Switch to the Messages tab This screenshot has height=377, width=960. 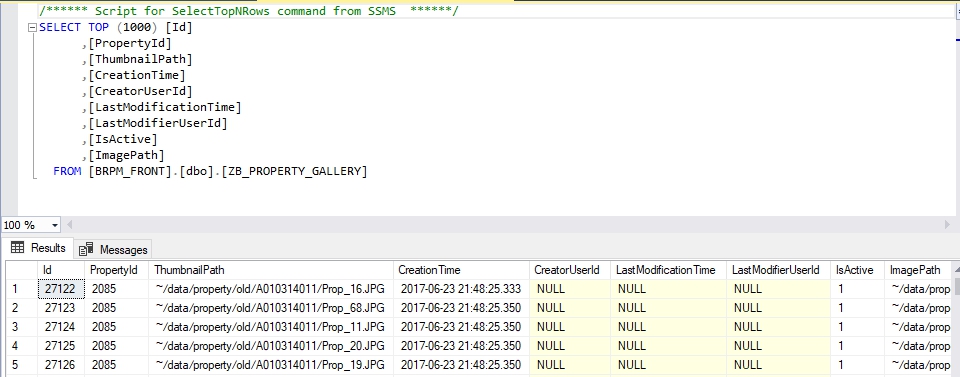click(113, 249)
